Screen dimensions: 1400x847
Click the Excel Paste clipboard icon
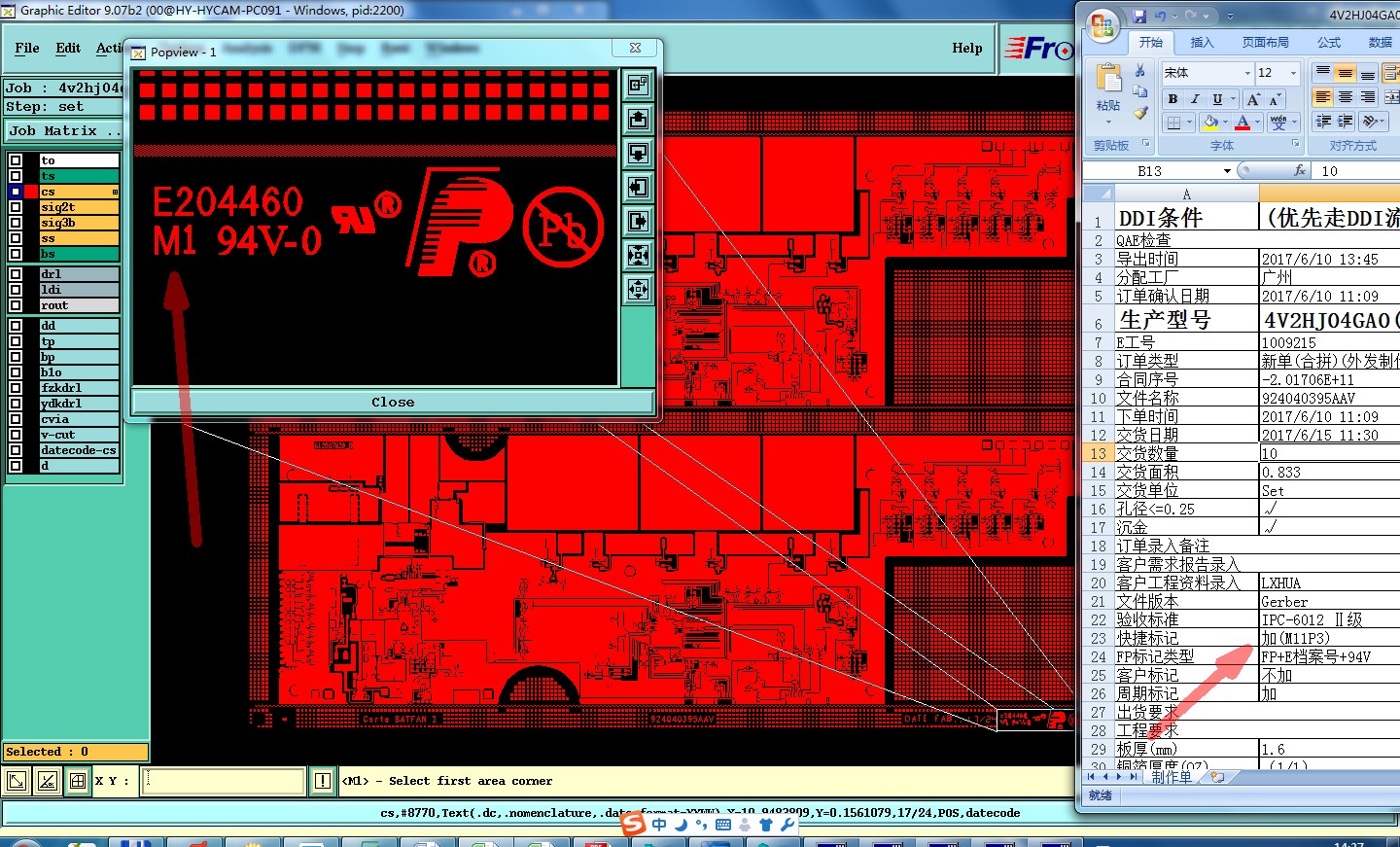click(1108, 79)
